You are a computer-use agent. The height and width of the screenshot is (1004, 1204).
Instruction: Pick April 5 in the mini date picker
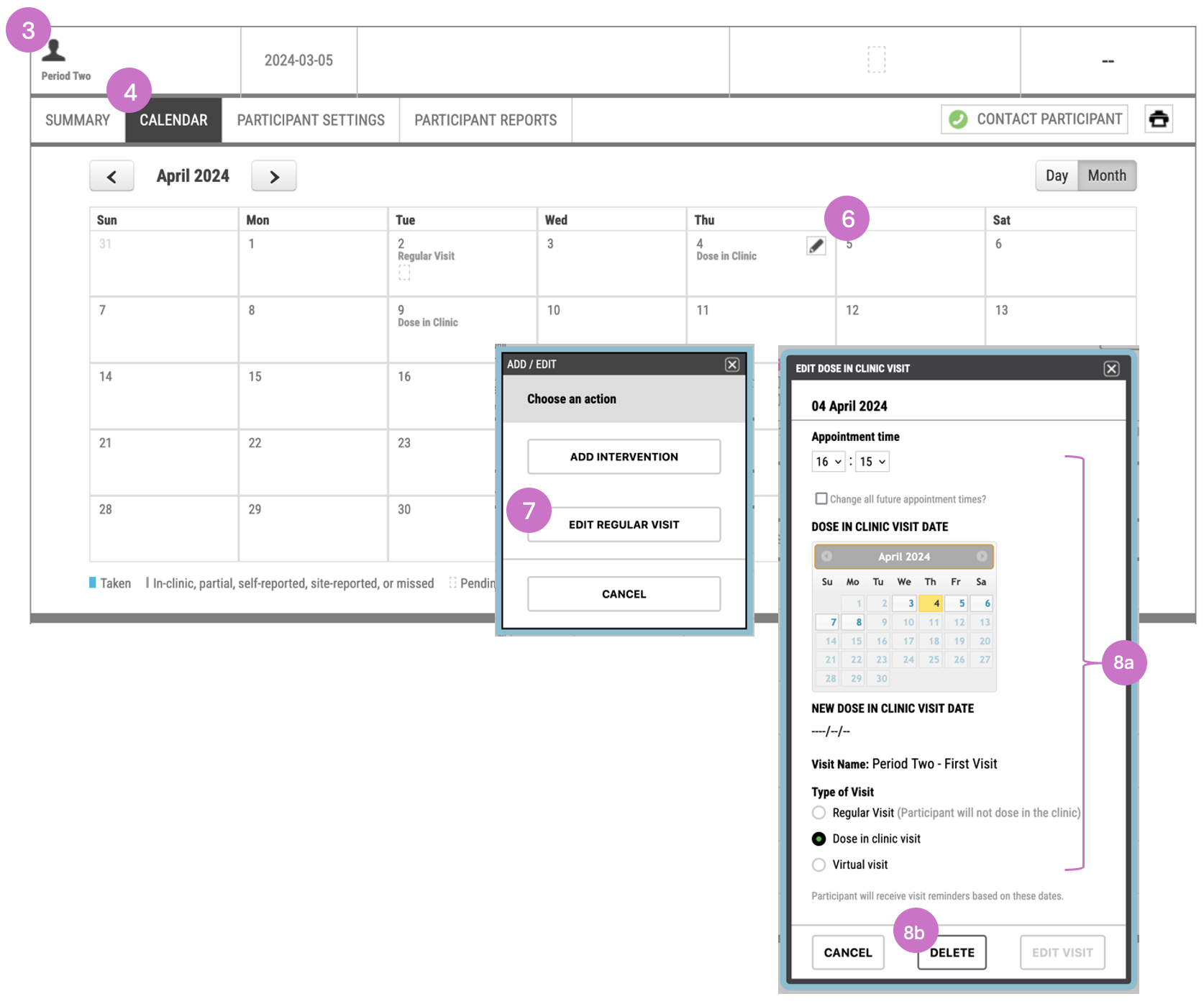click(957, 603)
